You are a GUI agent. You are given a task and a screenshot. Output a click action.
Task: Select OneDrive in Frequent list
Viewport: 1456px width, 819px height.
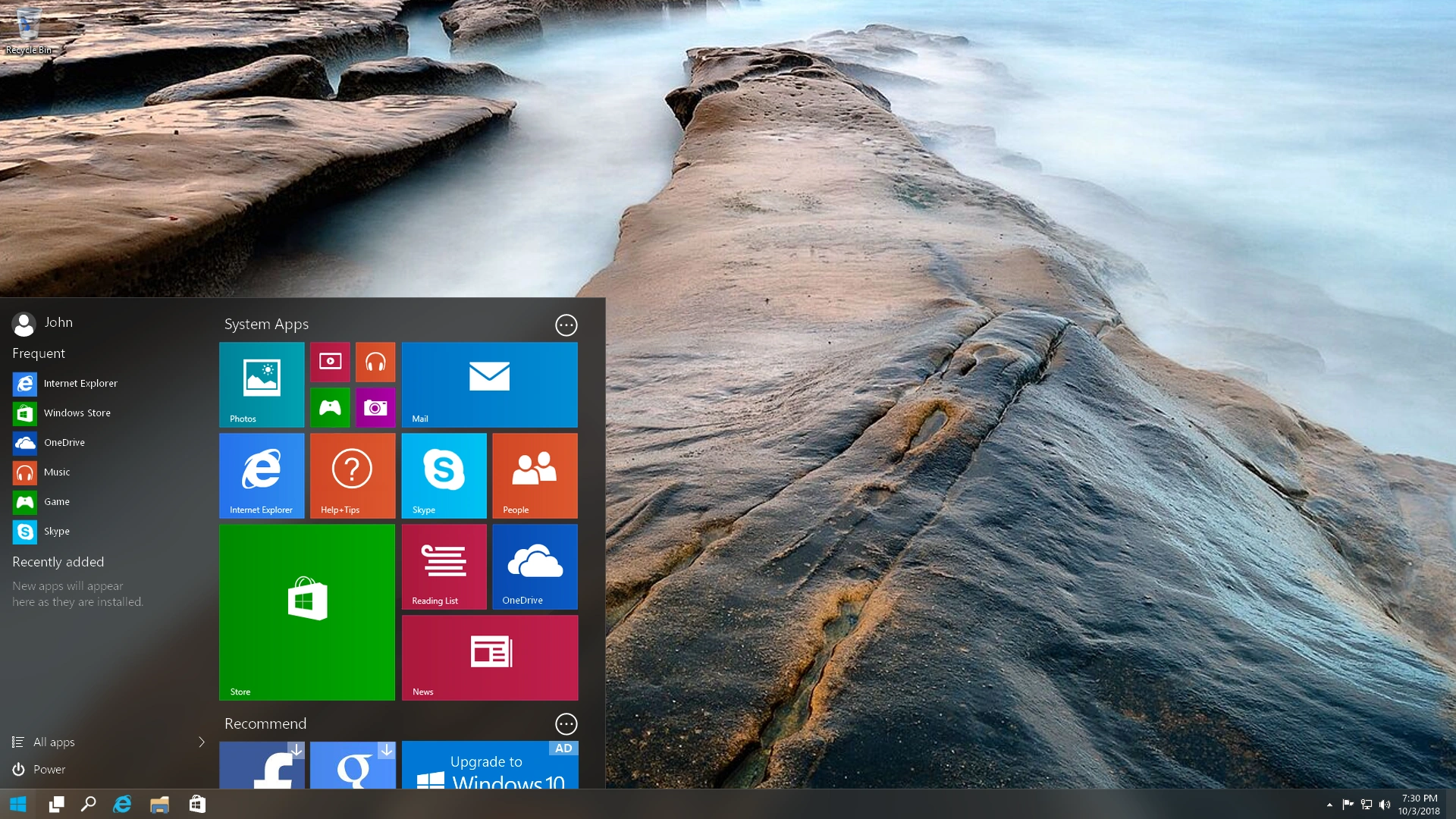64,442
